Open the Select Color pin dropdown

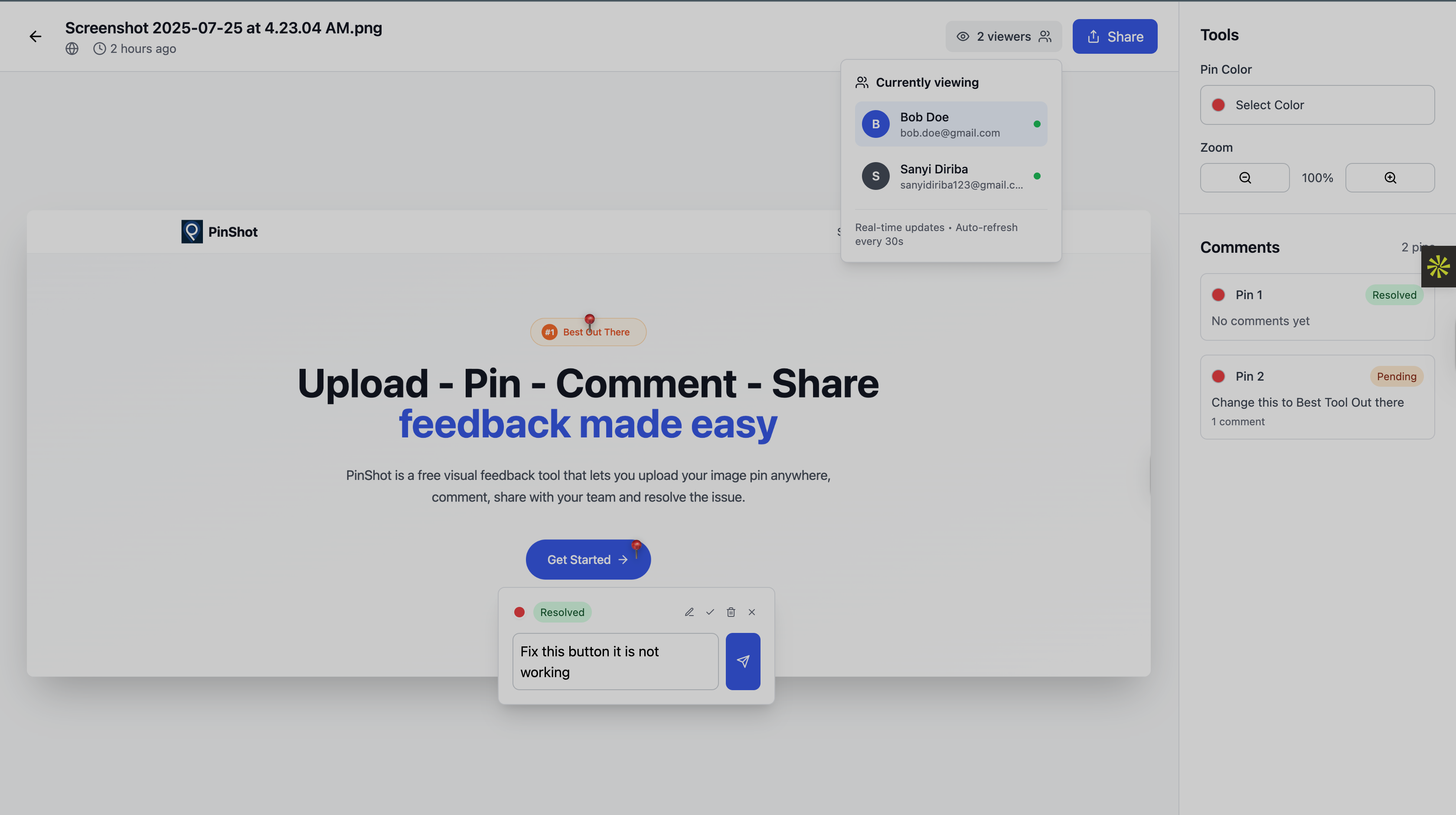[1317, 105]
